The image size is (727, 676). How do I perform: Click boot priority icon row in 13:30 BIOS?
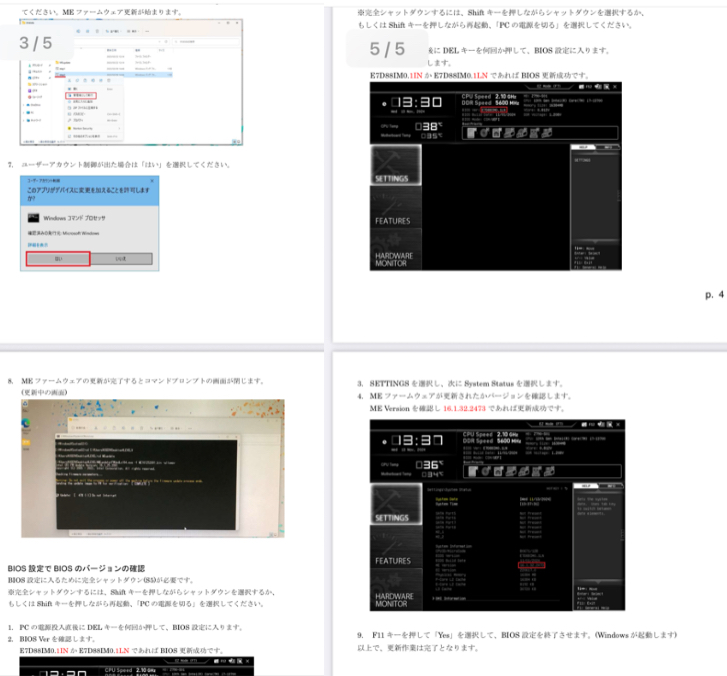pos(540,133)
